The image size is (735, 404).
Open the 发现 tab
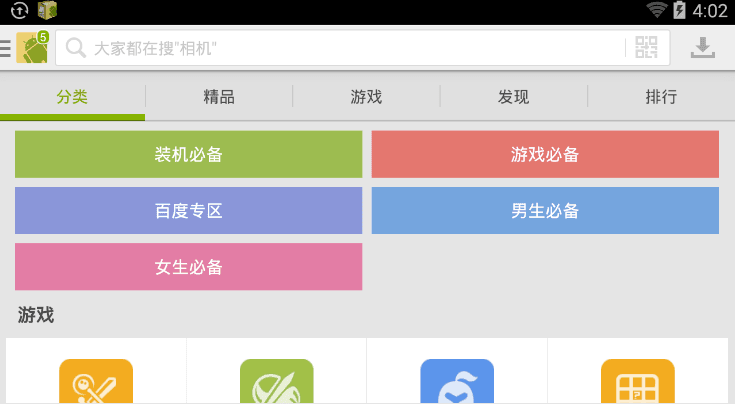point(513,97)
